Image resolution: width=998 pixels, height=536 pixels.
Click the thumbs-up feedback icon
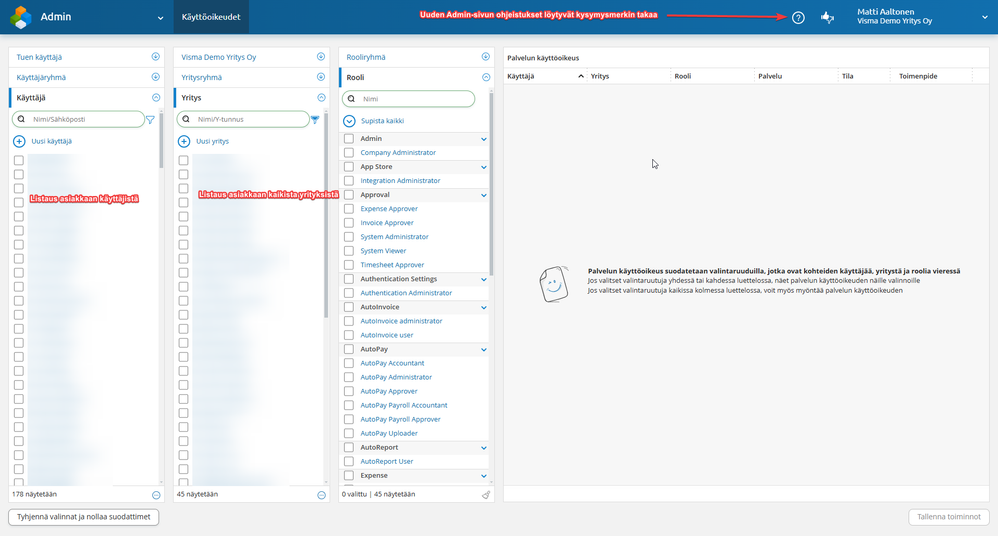(x=827, y=18)
